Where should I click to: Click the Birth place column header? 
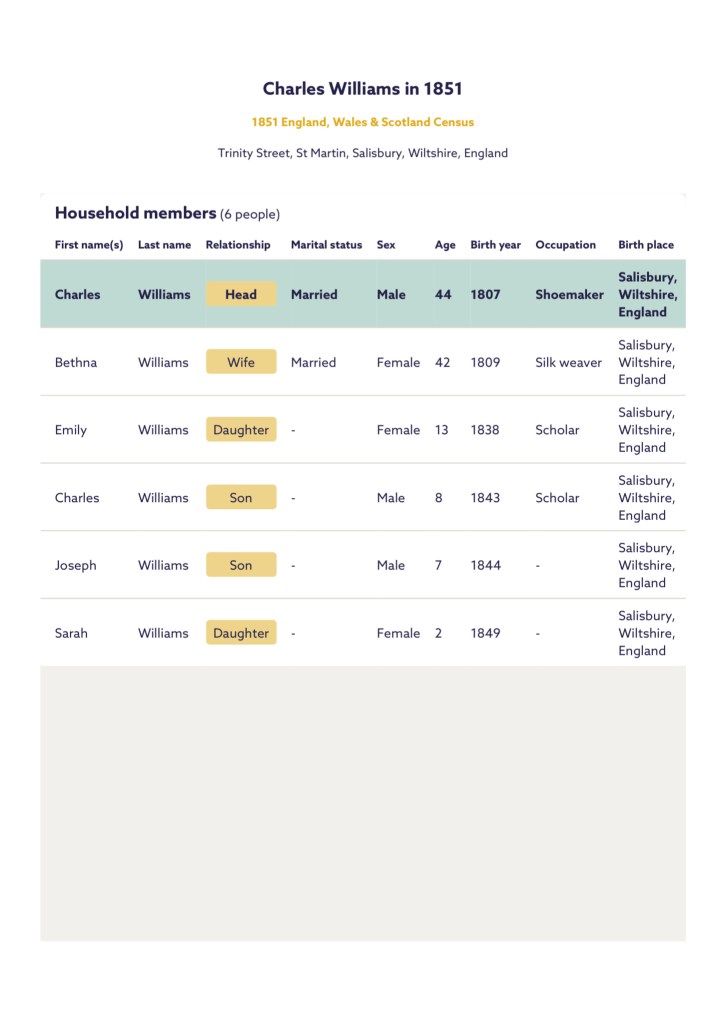point(645,245)
